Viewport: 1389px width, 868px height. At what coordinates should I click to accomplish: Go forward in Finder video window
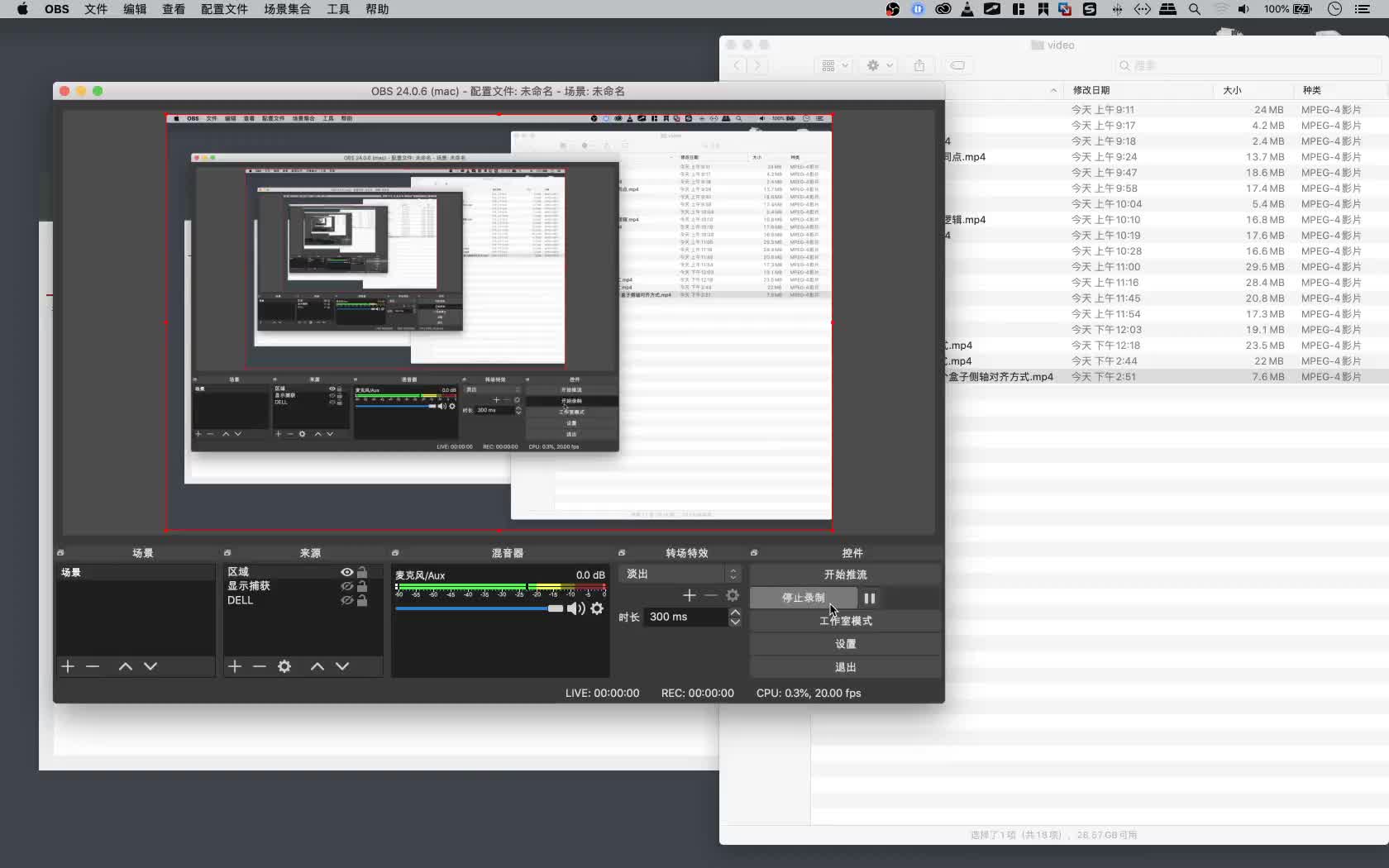coord(757,65)
